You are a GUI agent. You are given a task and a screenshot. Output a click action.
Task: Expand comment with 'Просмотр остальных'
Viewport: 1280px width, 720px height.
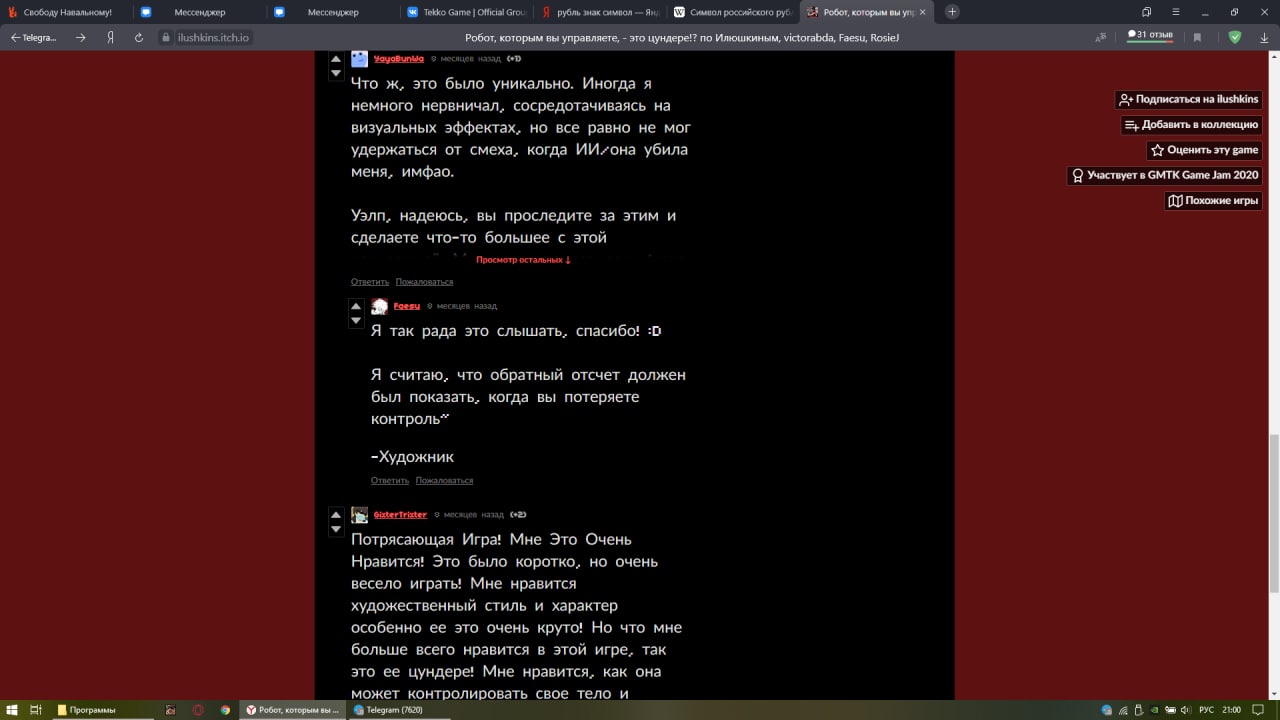(x=523, y=260)
